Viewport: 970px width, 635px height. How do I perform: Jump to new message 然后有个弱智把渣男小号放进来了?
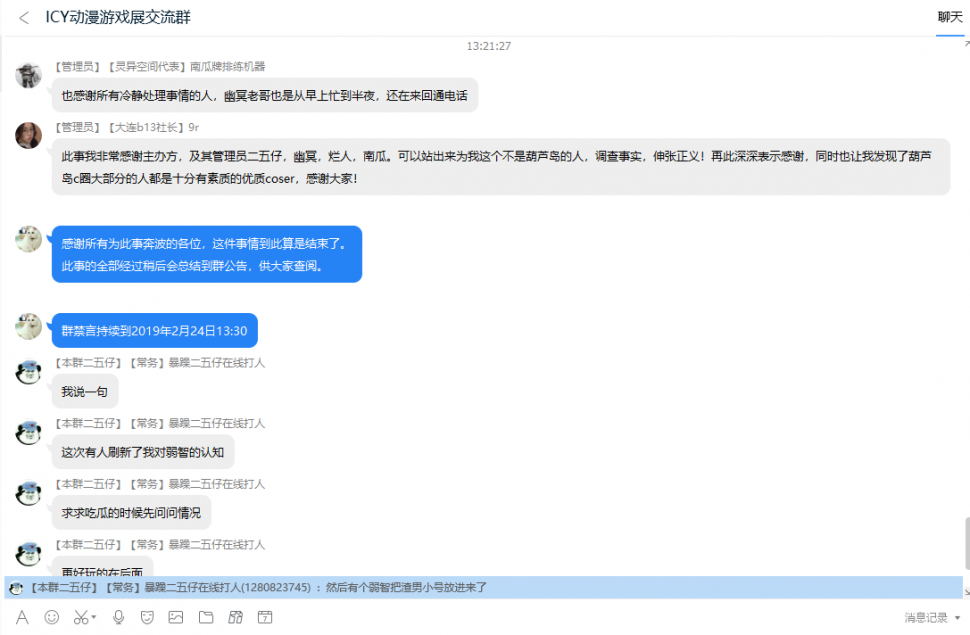coord(484,587)
